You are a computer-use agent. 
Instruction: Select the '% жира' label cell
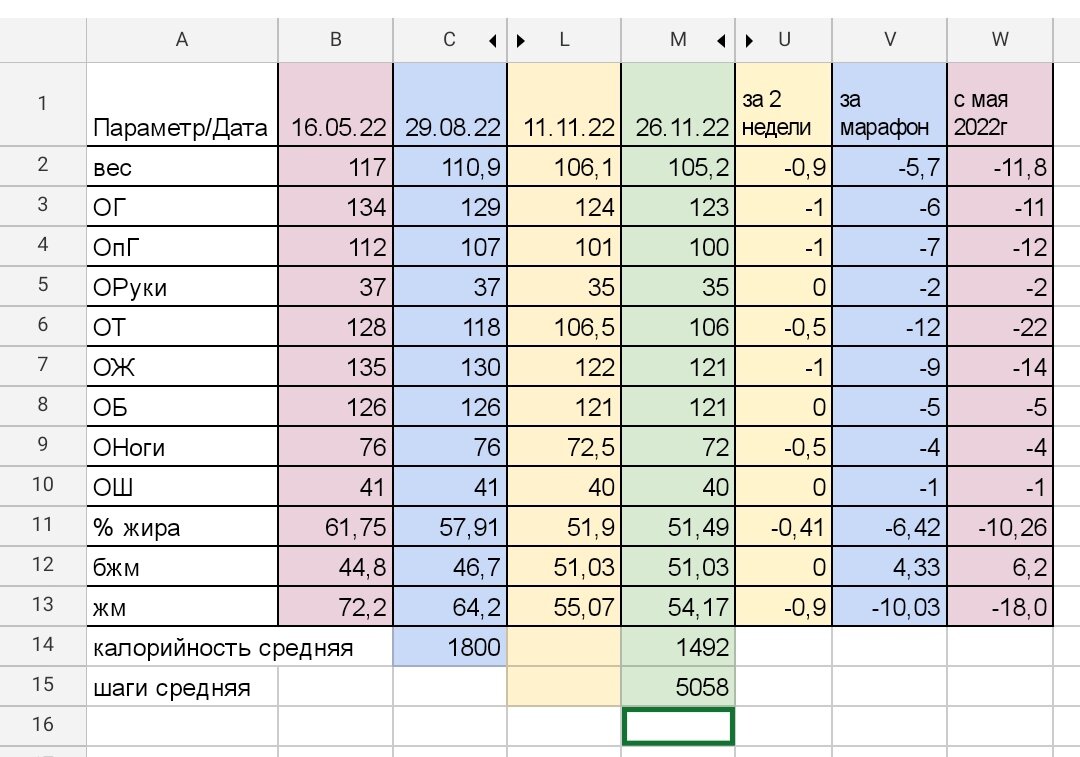[182, 527]
